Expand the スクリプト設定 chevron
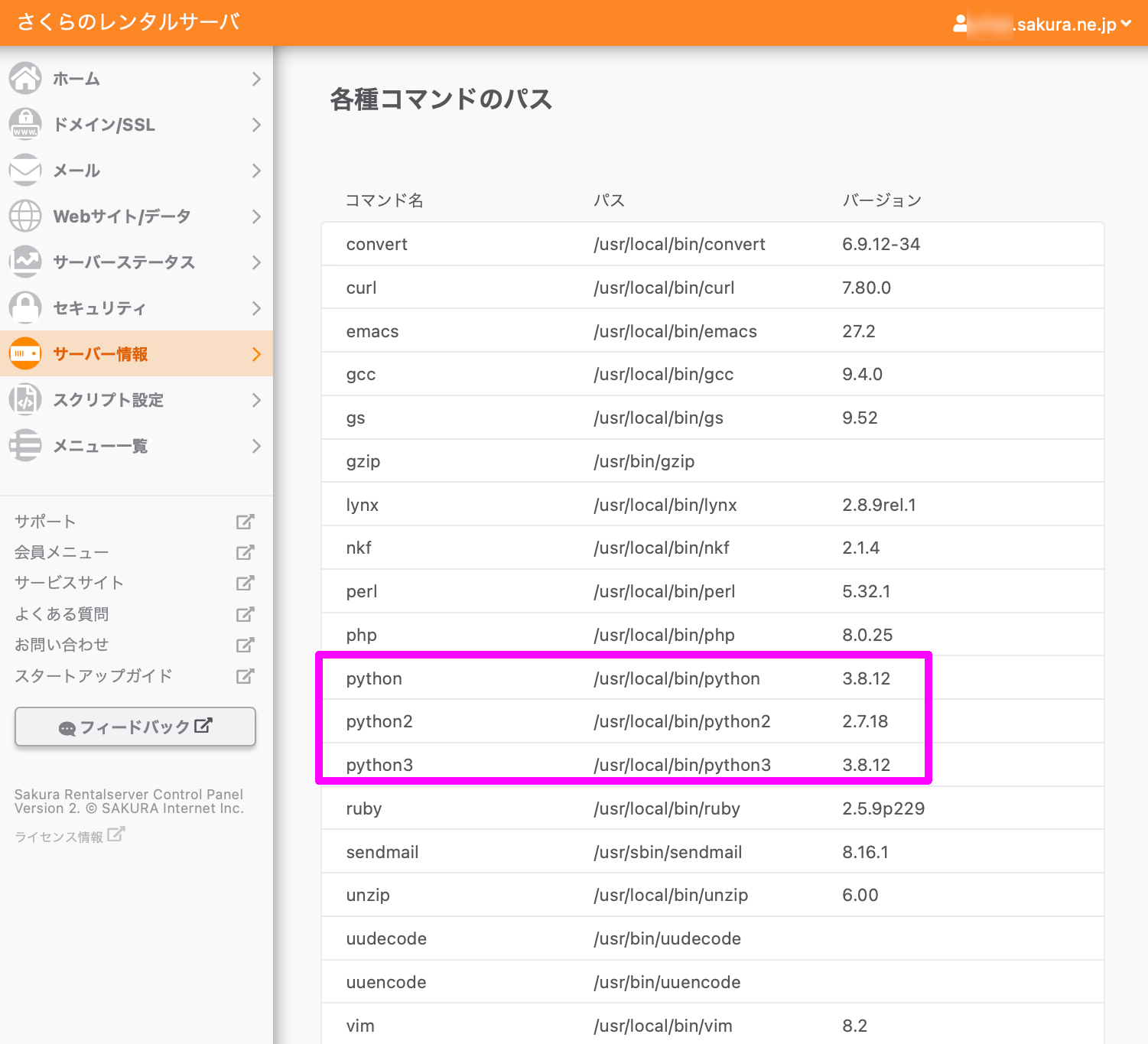Viewport: 1148px width, 1044px height. [256, 400]
